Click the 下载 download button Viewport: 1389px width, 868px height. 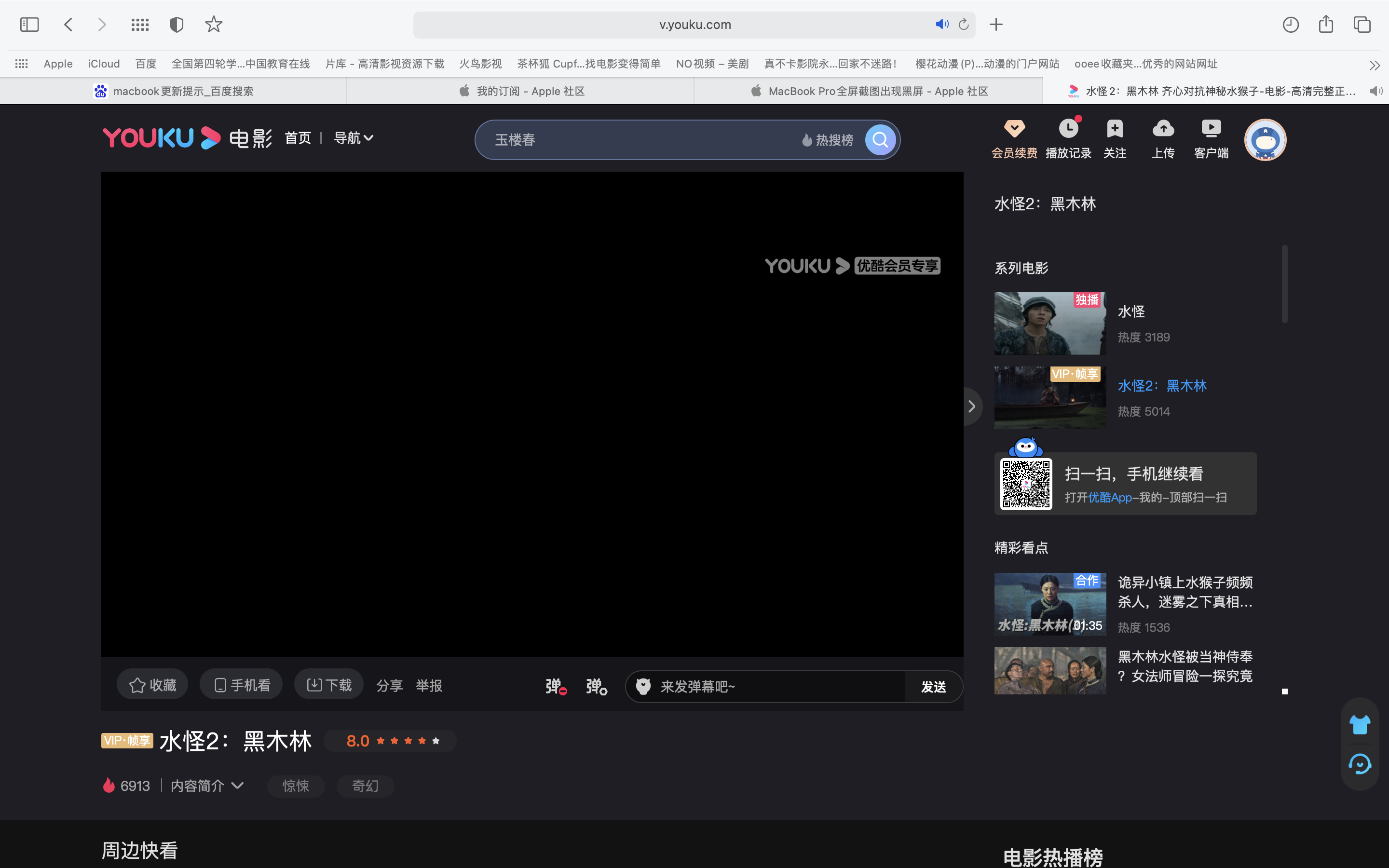click(x=329, y=685)
